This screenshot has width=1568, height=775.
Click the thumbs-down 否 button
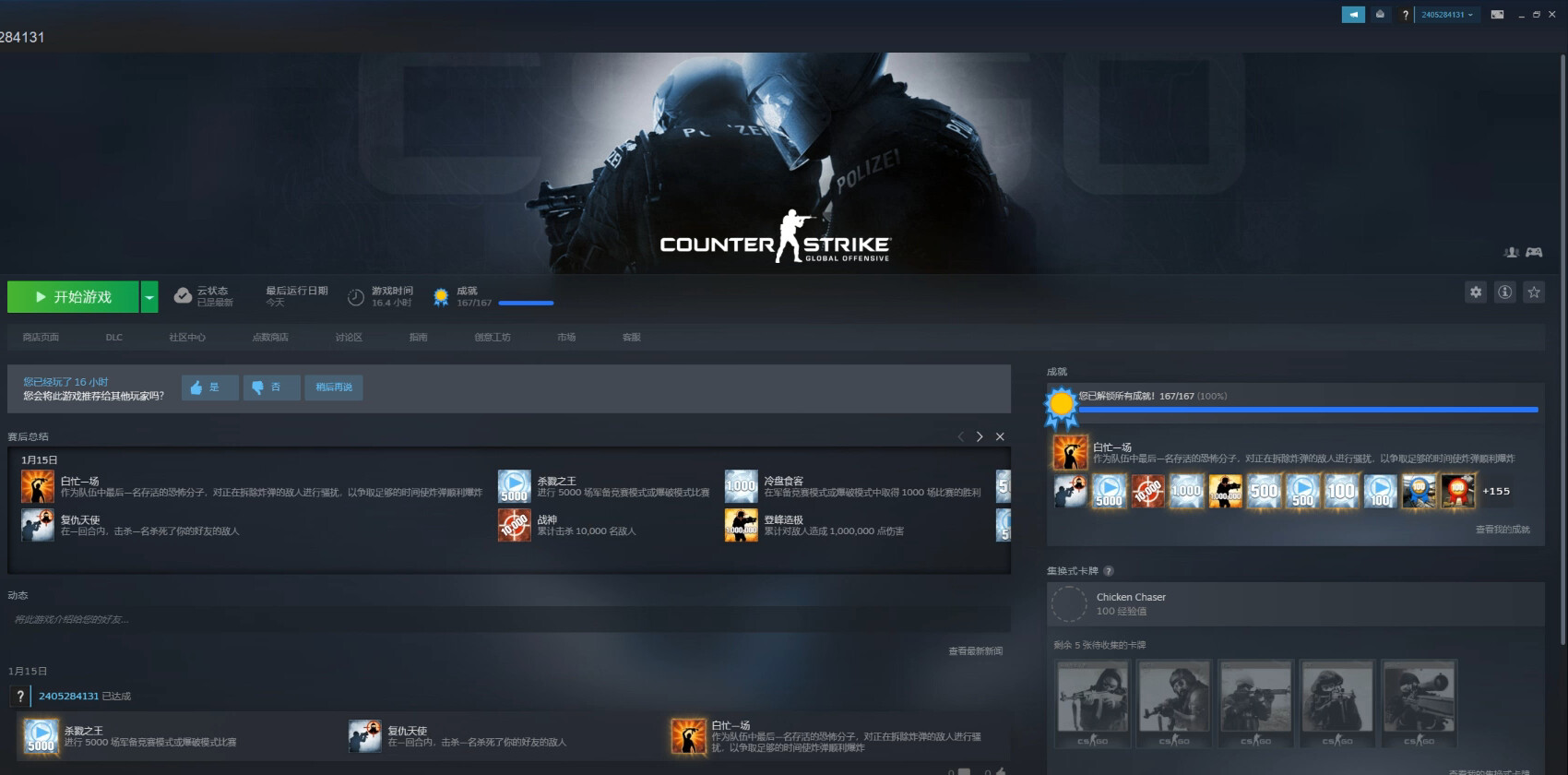[271, 387]
